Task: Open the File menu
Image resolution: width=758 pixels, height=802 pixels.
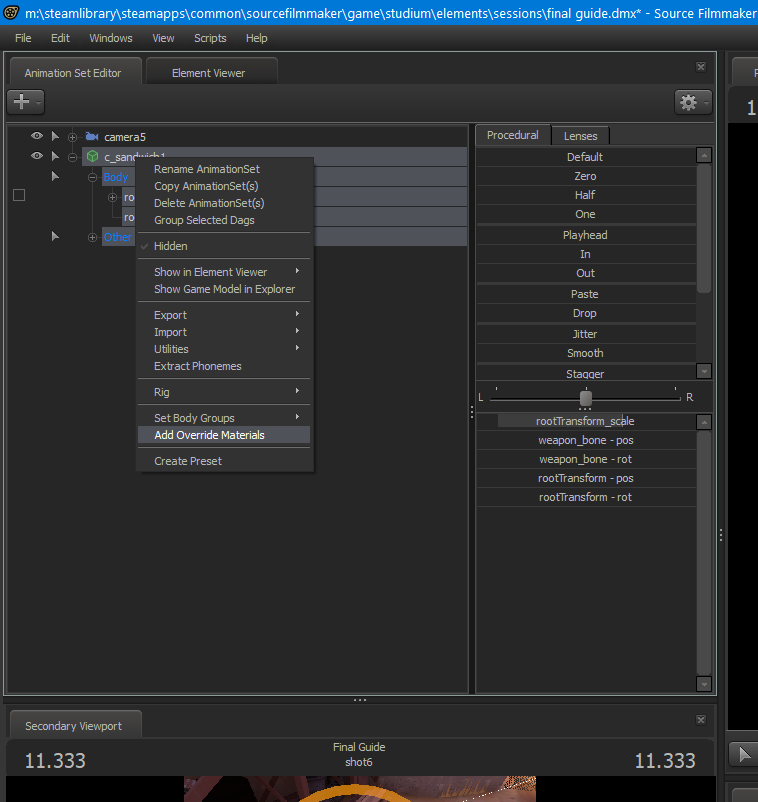Action: pyautogui.click(x=23, y=38)
